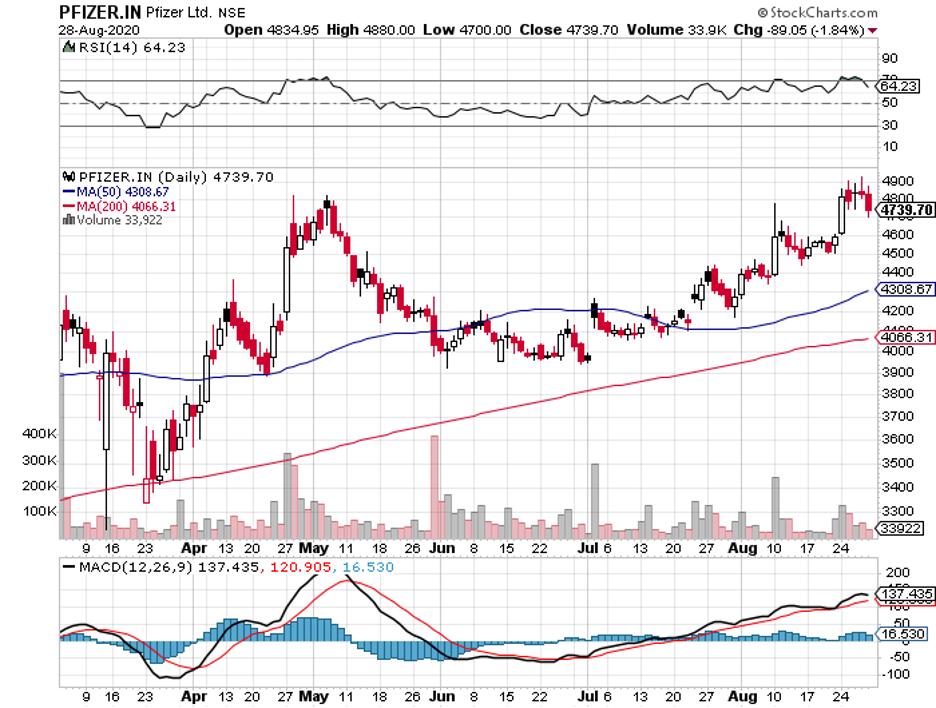Click the Aug label on MACD panel axis
This screenshot has width=936, height=708.
click(743, 697)
